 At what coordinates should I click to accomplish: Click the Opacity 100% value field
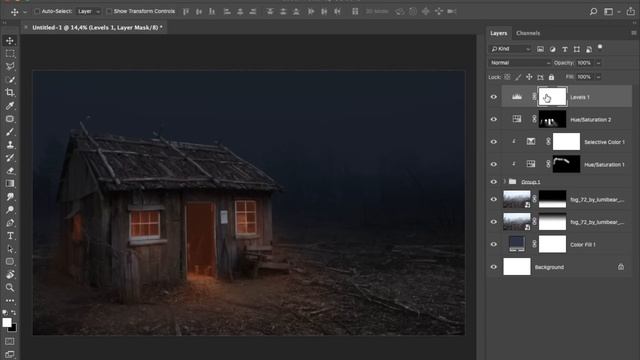point(584,63)
